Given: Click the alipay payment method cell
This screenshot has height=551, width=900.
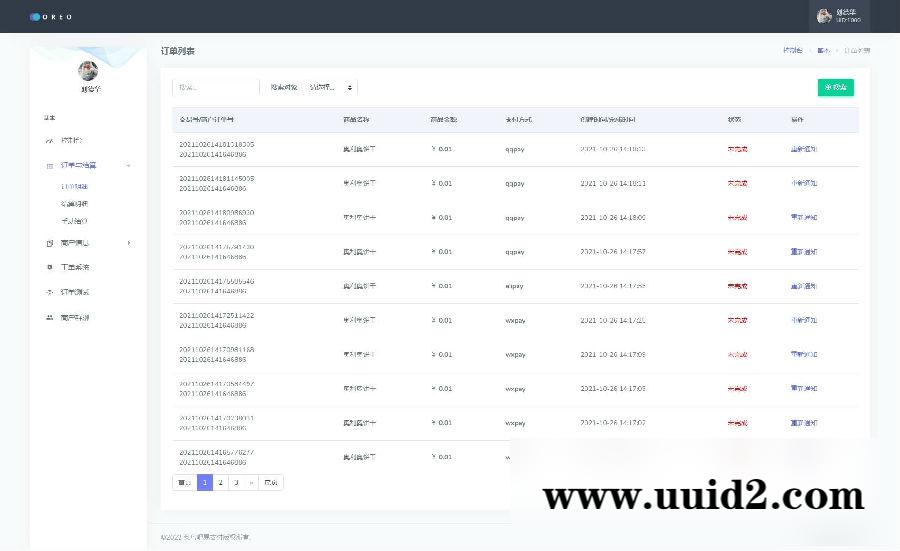Looking at the screenshot, I should pos(514,286).
